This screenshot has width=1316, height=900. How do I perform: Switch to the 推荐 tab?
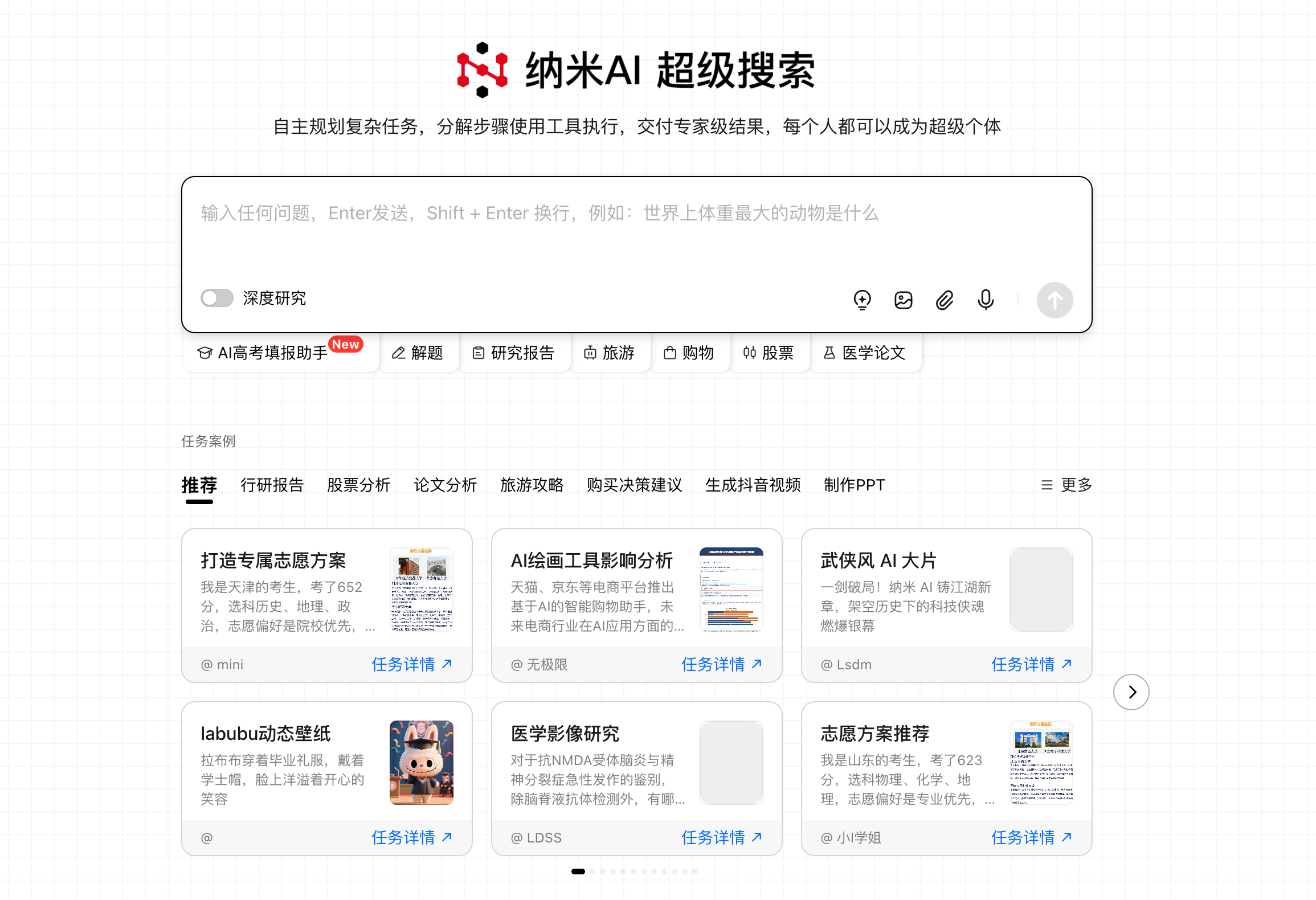[x=199, y=485]
